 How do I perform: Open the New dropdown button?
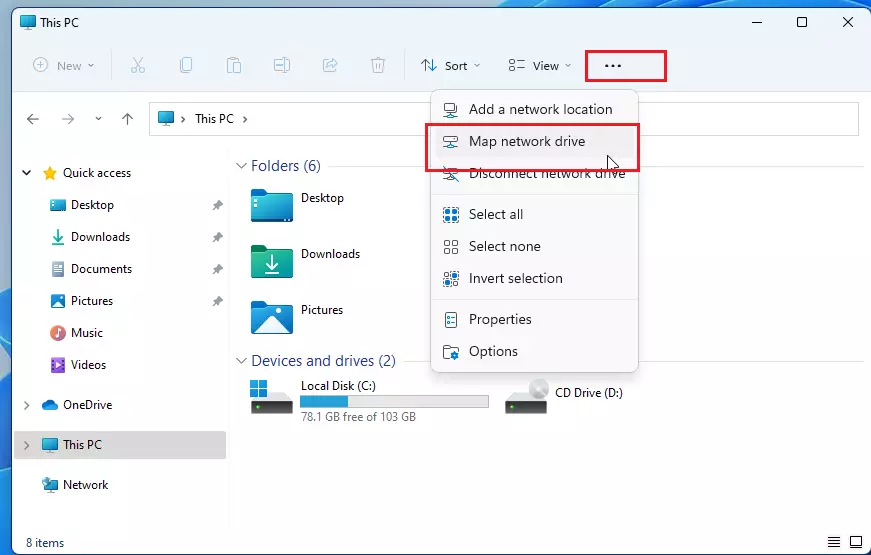click(x=63, y=66)
